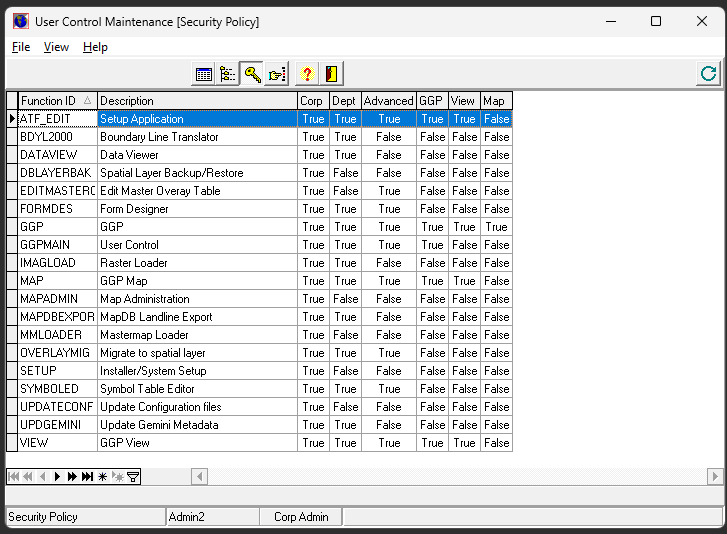Screen dimensions: 727x534
Task: Click the greyed arrow-asterisk navigator icon
Action: click(118, 477)
